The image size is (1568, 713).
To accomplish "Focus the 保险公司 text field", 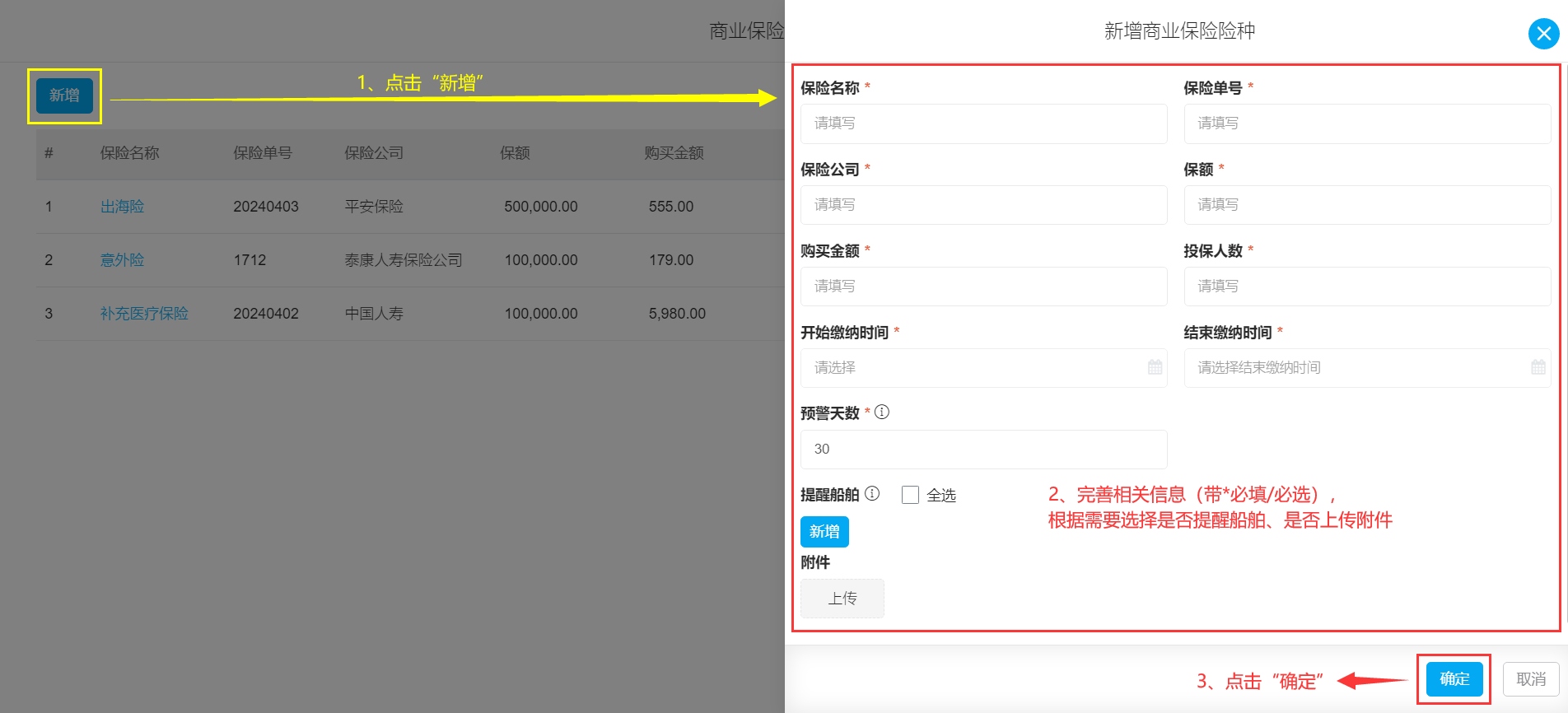I will point(983,205).
